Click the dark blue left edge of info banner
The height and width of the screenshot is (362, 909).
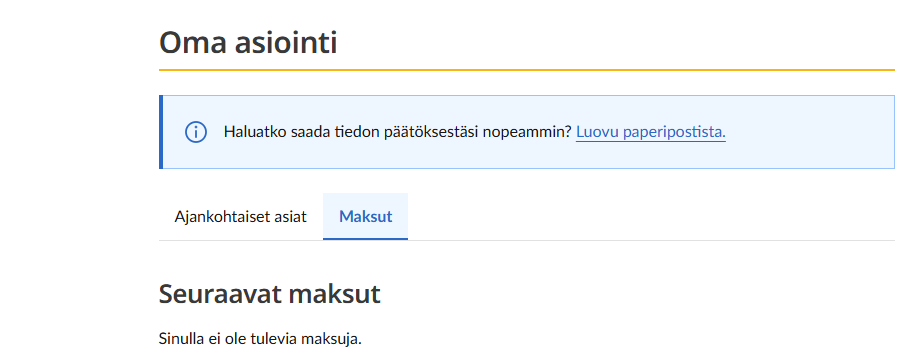point(161,132)
